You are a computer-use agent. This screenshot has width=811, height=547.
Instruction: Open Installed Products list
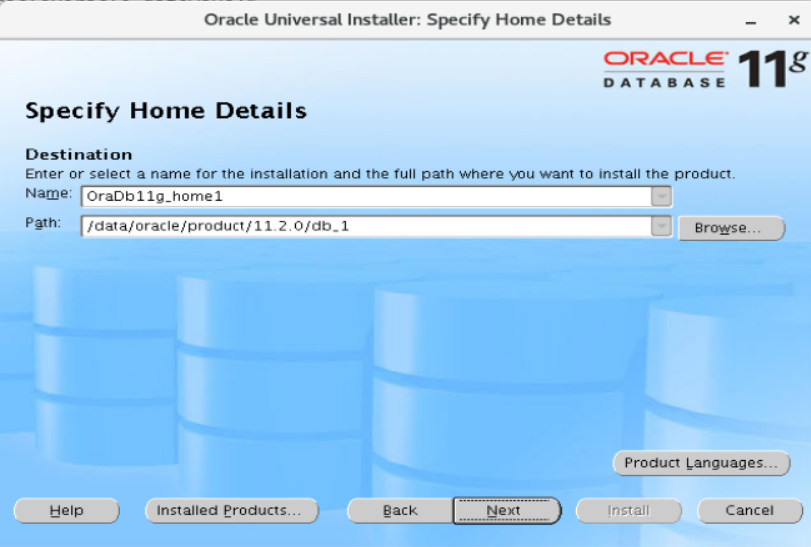coord(232,511)
